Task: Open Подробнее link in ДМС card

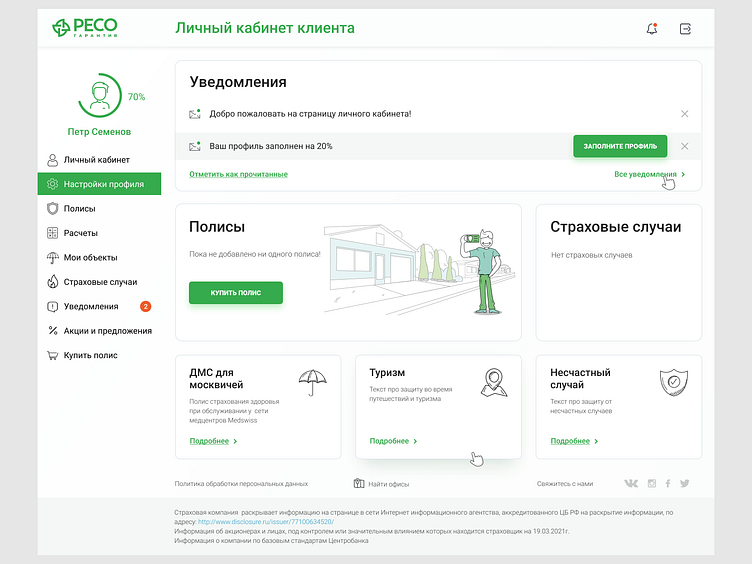Action: pyautogui.click(x=209, y=441)
